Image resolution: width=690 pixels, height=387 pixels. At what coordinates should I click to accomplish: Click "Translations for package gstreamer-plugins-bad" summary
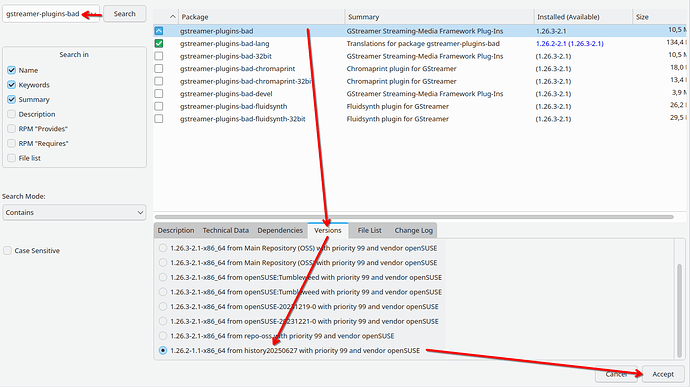[x=423, y=44]
